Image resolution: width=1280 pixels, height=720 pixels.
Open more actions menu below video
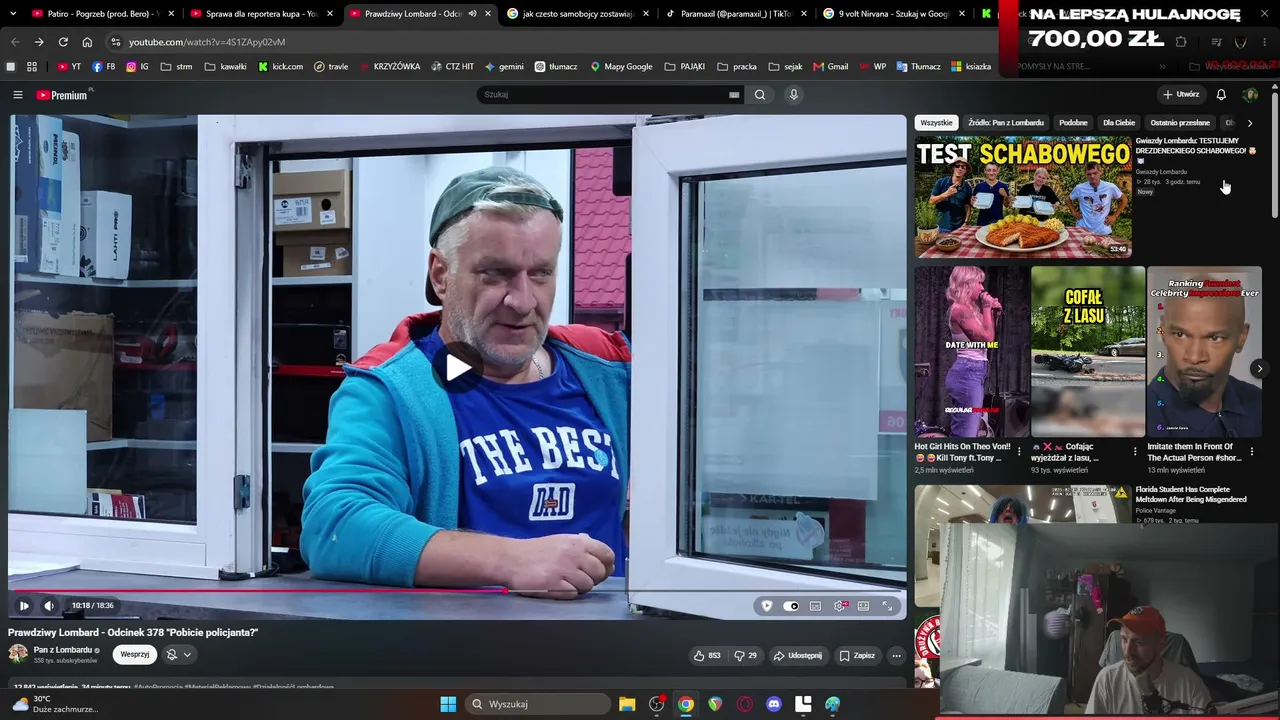coord(896,656)
